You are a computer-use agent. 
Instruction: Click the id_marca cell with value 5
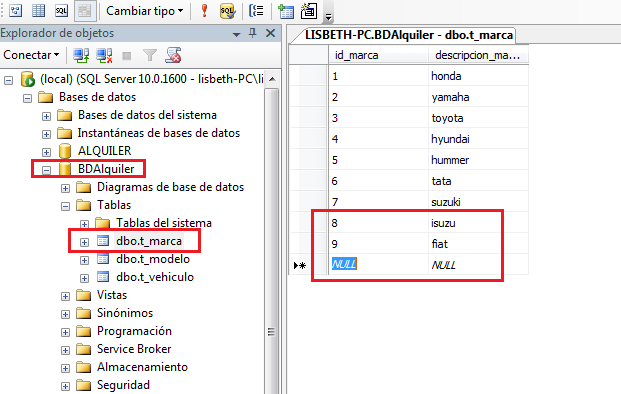point(378,160)
